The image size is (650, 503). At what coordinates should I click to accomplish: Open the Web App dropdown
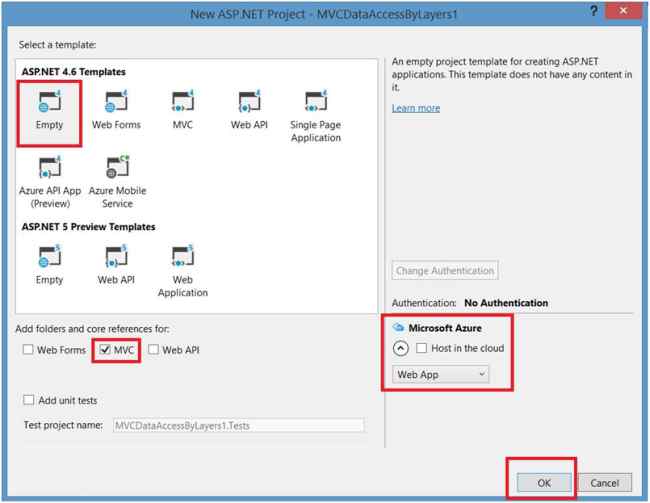440,374
